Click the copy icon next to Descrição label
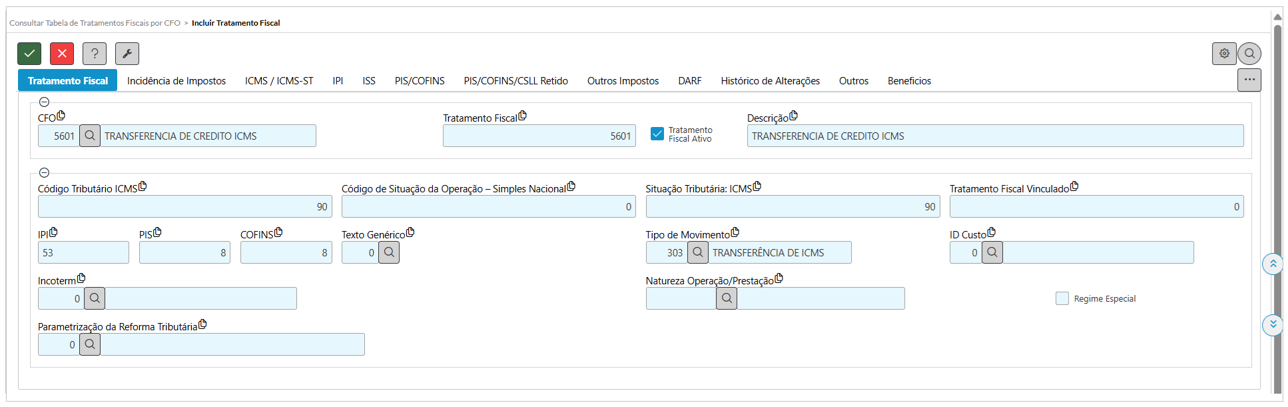1288x407 pixels. pyautogui.click(x=794, y=117)
